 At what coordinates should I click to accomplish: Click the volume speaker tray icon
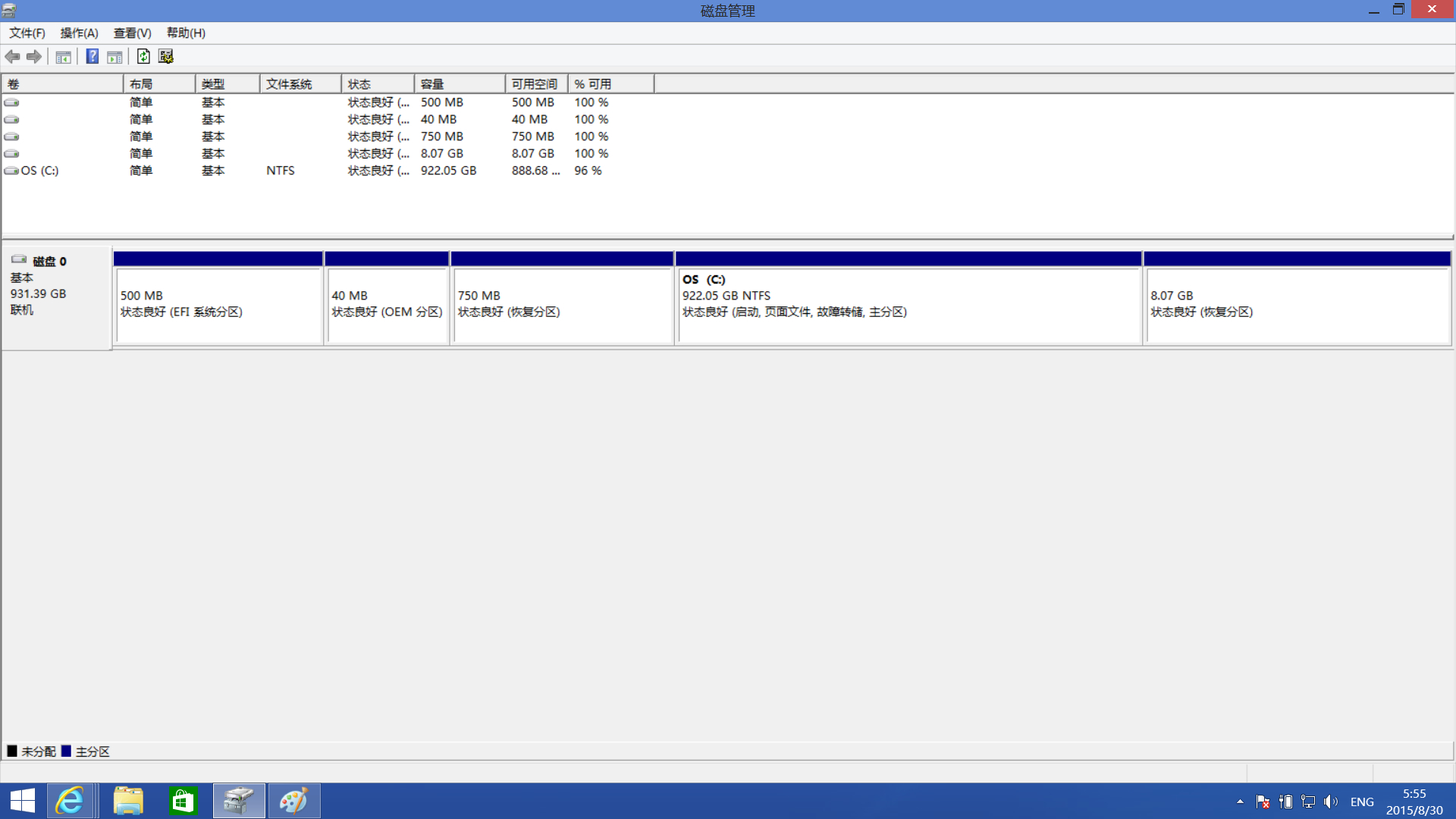click(1330, 802)
